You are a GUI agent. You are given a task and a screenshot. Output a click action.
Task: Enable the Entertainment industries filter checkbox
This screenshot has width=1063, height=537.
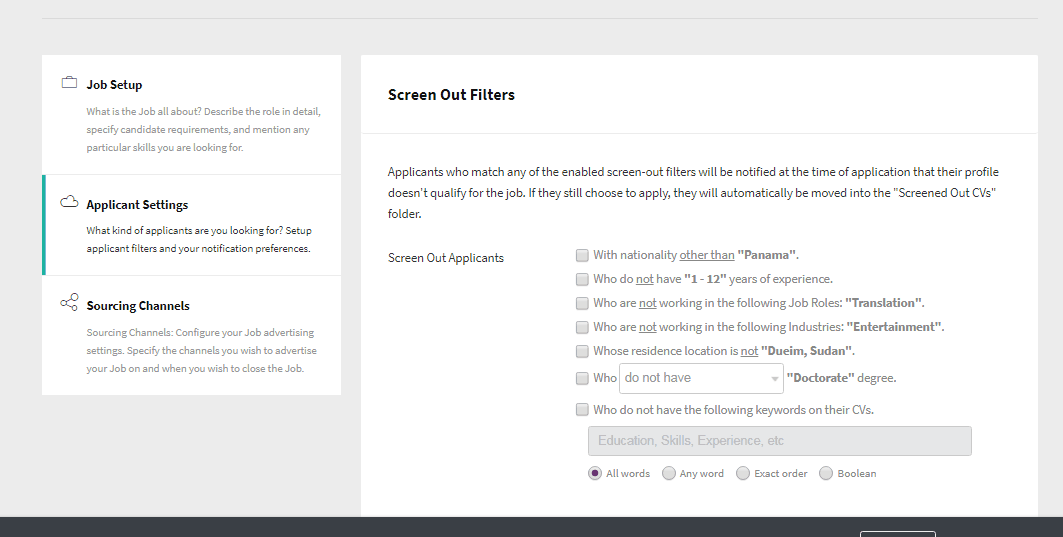[x=582, y=327]
